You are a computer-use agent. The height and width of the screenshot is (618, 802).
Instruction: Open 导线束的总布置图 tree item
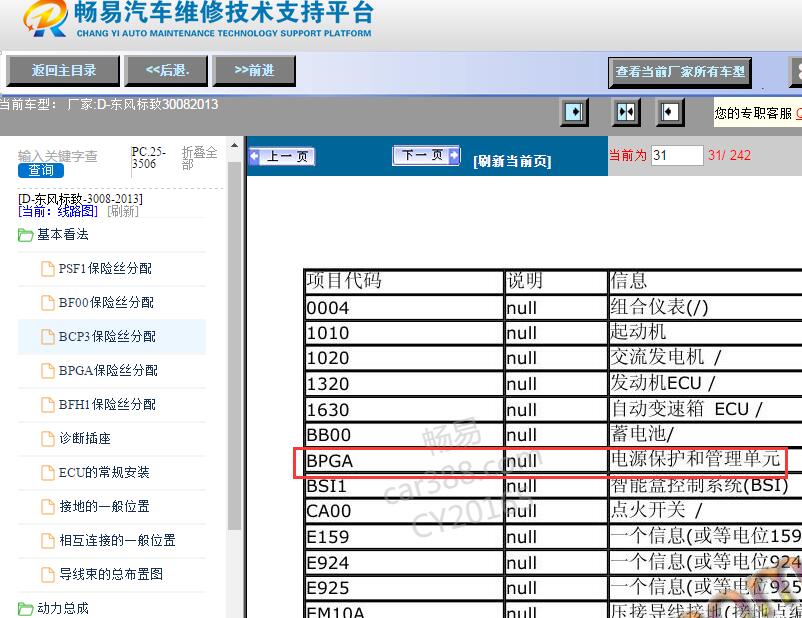[111, 574]
